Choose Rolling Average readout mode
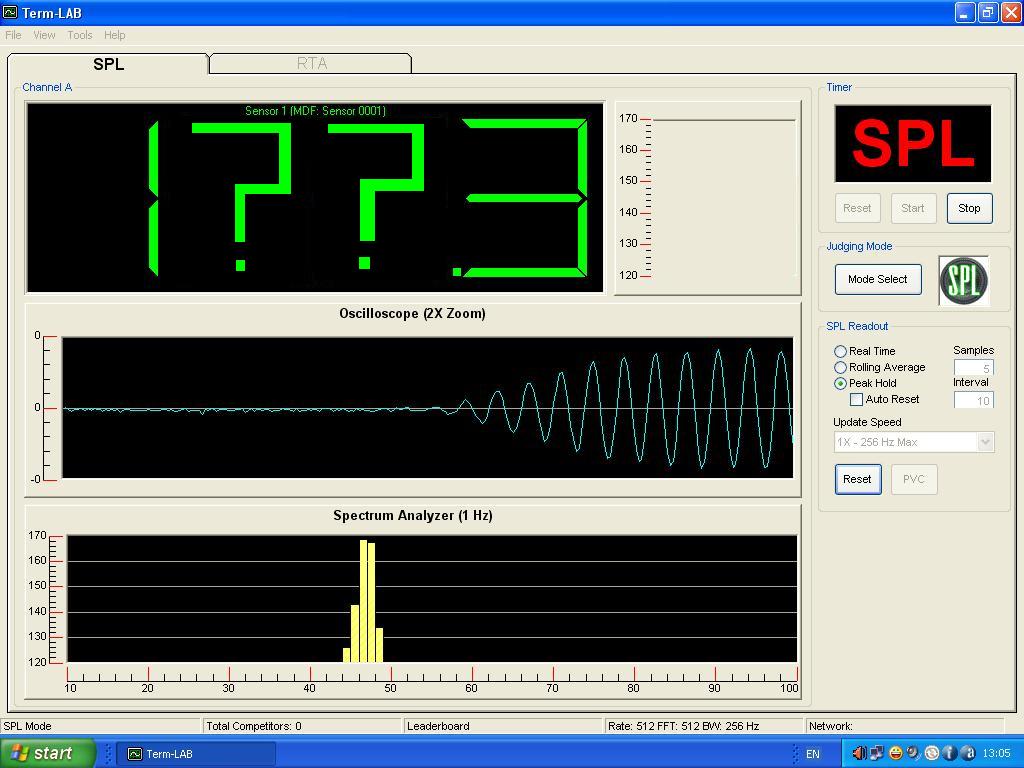Viewport: 1024px width, 768px height. point(840,367)
